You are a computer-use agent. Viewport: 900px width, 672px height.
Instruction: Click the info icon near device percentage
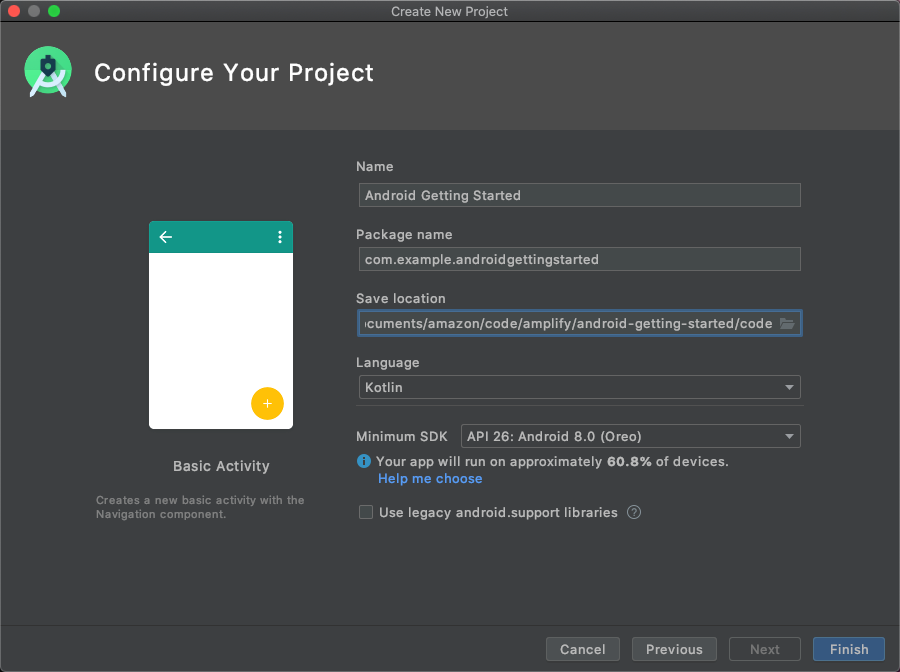tap(364, 462)
